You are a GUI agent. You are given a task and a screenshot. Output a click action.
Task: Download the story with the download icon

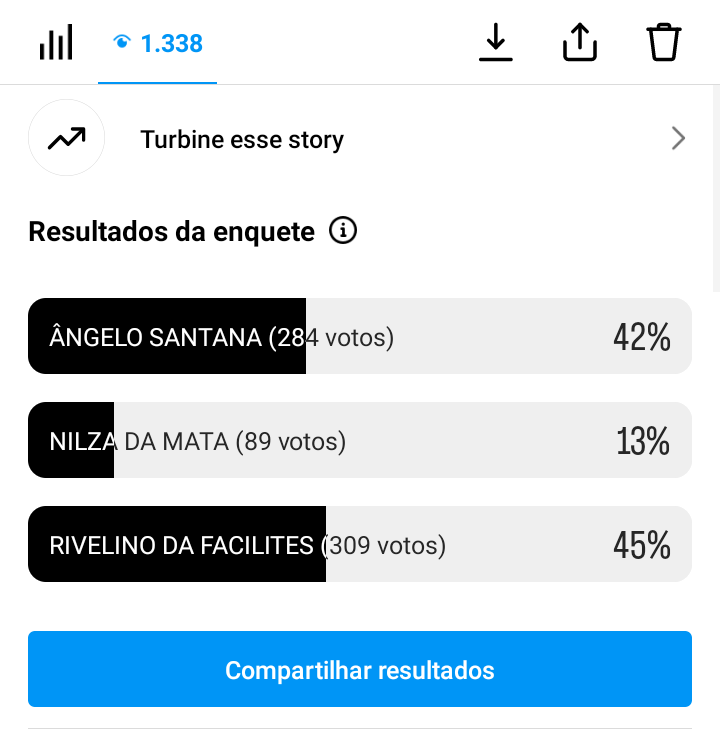pos(495,43)
